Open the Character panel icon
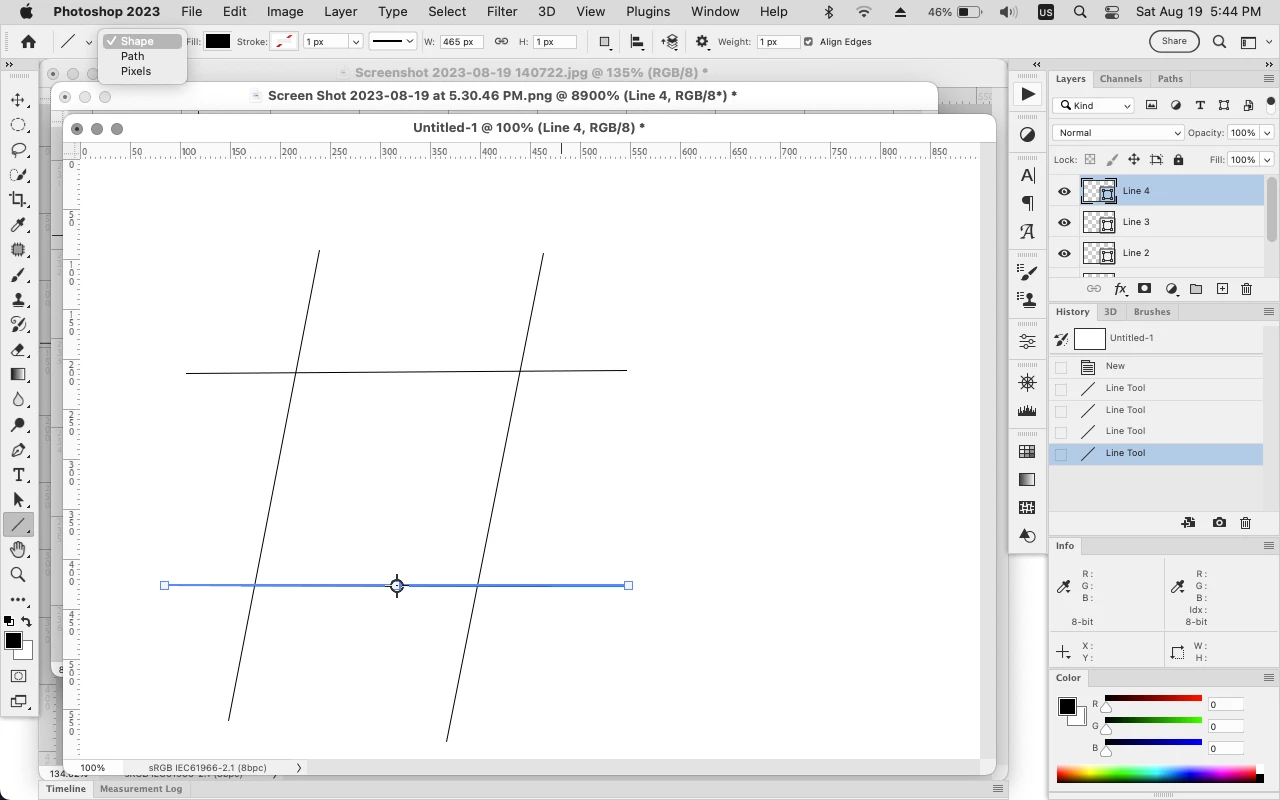1280x800 pixels. [x=1027, y=176]
